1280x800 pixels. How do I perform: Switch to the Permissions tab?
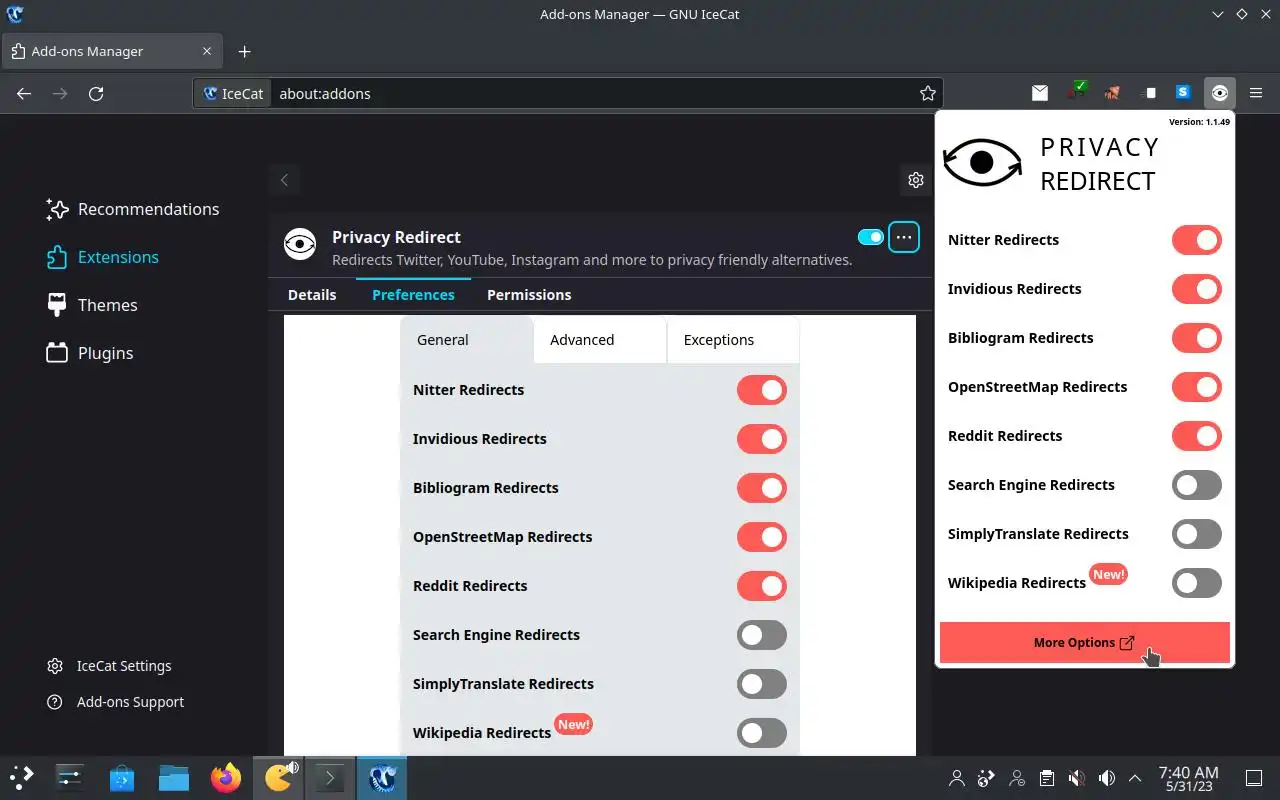click(529, 295)
